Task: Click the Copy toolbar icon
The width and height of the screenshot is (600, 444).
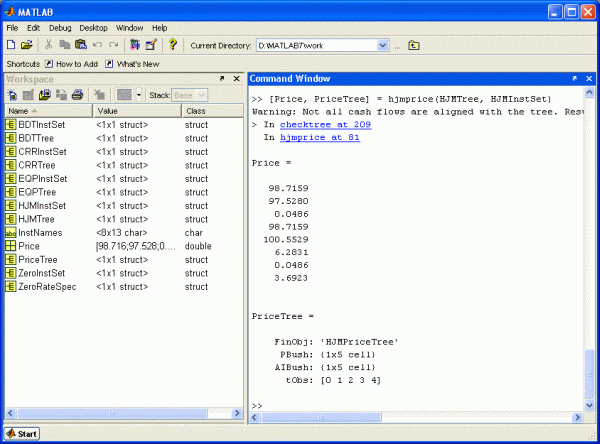Action: coord(64,45)
